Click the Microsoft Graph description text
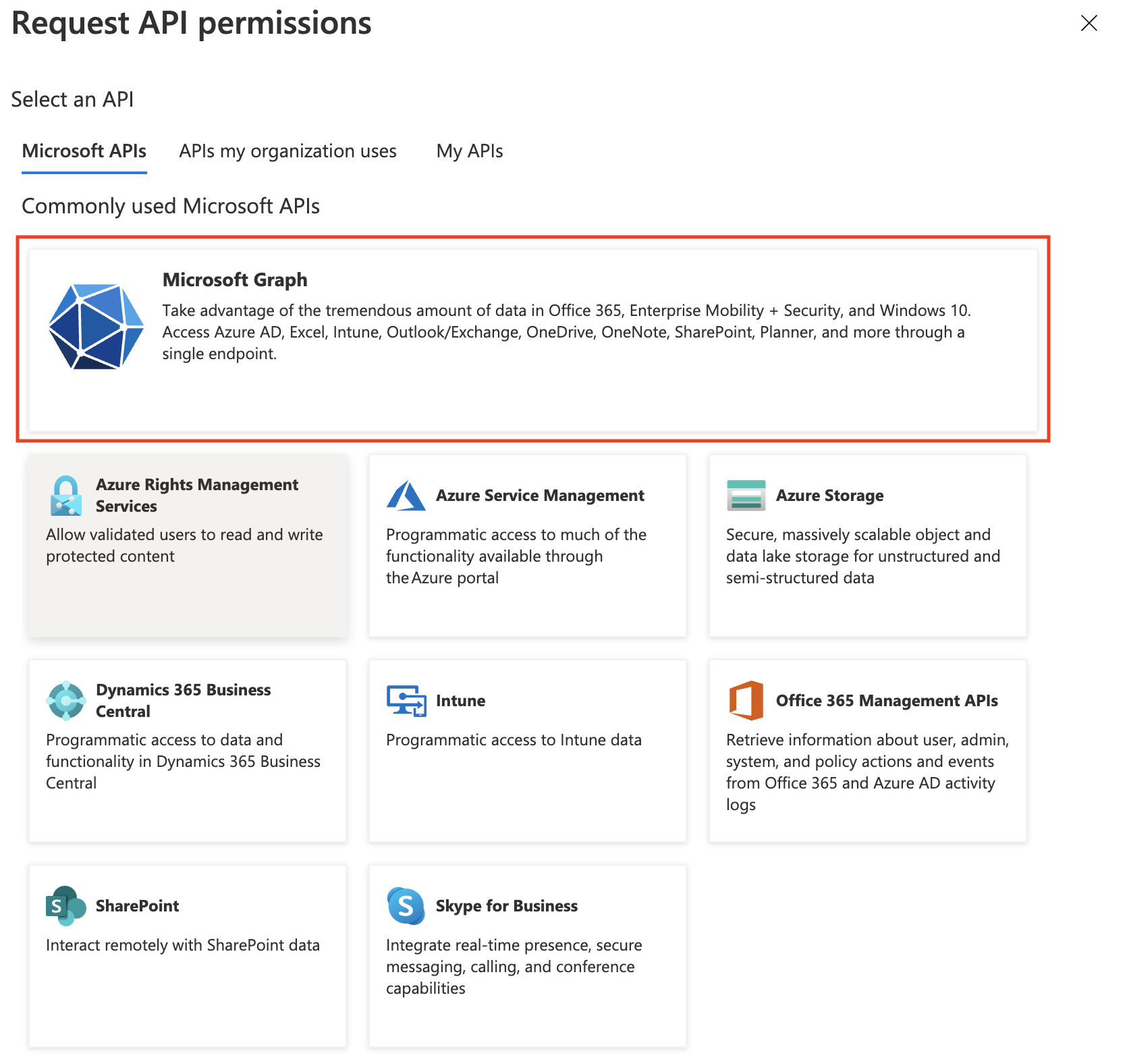 pyautogui.click(x=566, y=332)
